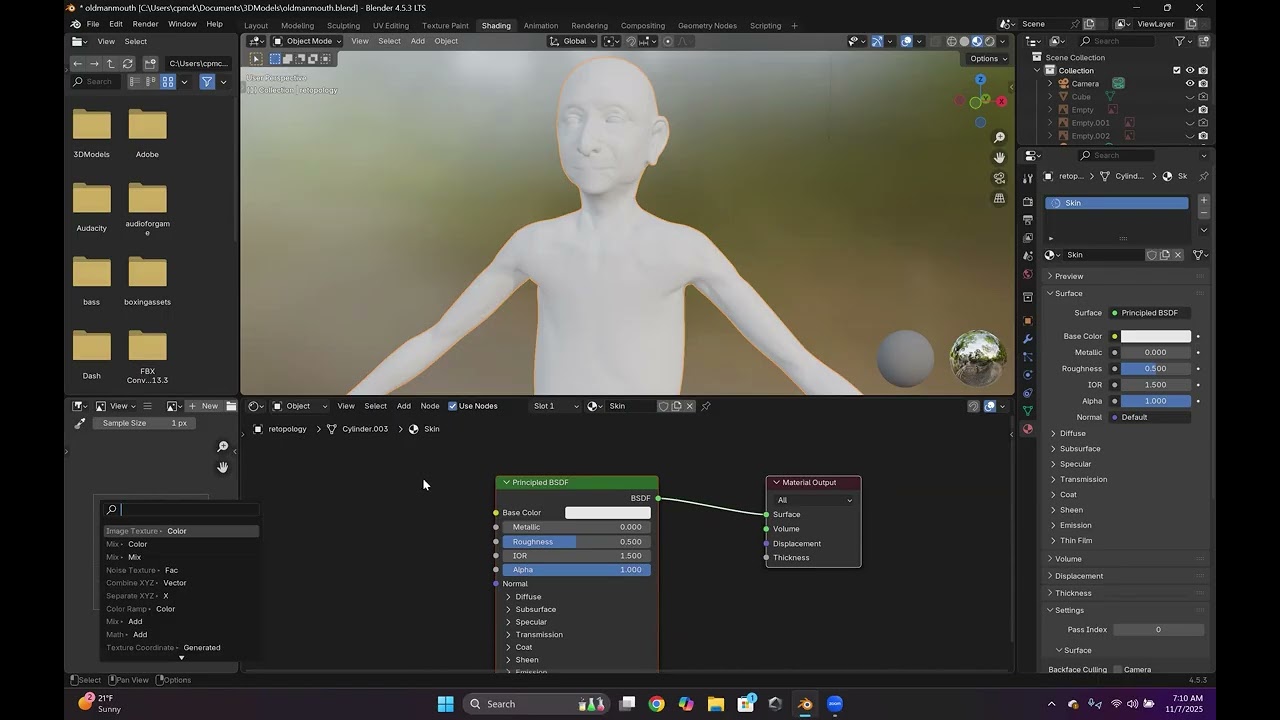Open View Layer properties tab icon

tap(1028, 238)
